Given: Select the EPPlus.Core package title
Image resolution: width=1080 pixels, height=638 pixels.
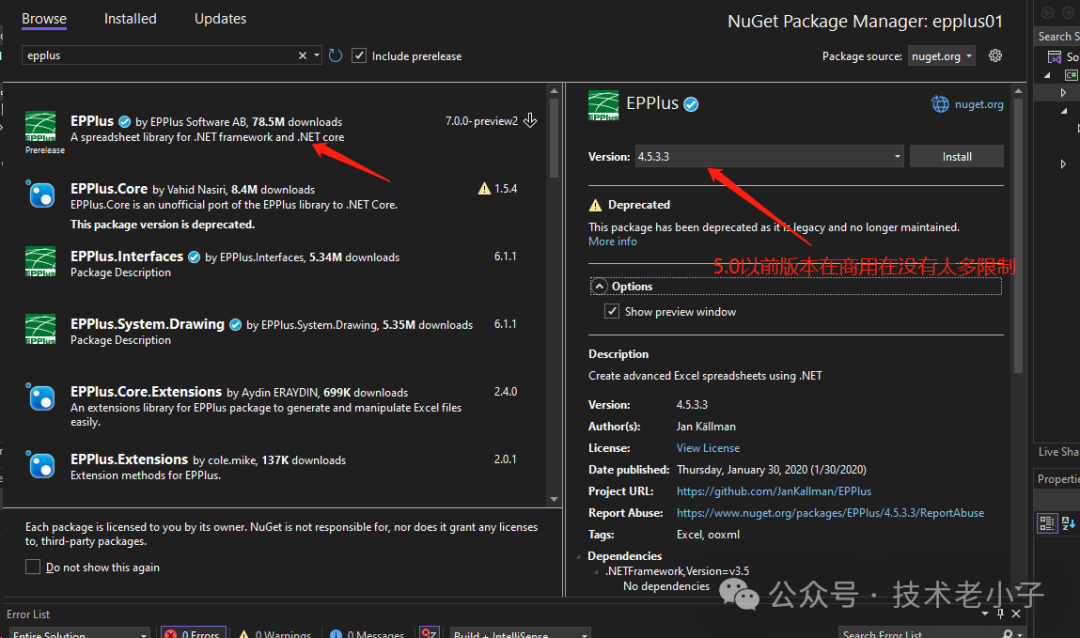Looking at the screenshot, I should tap(109, 189).
